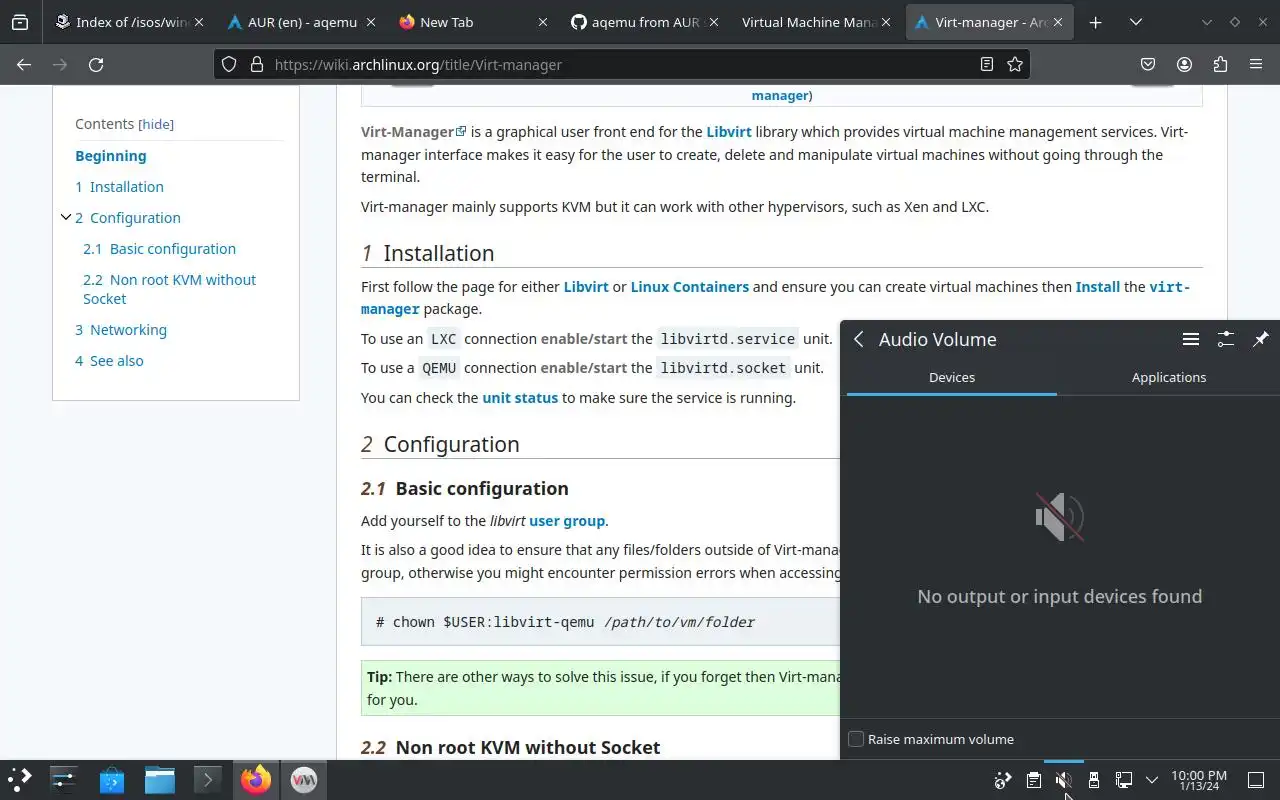Go to '2 Configuration' contents entry
This screenshot has width=1280, height=800.
[x=128, y=218]
